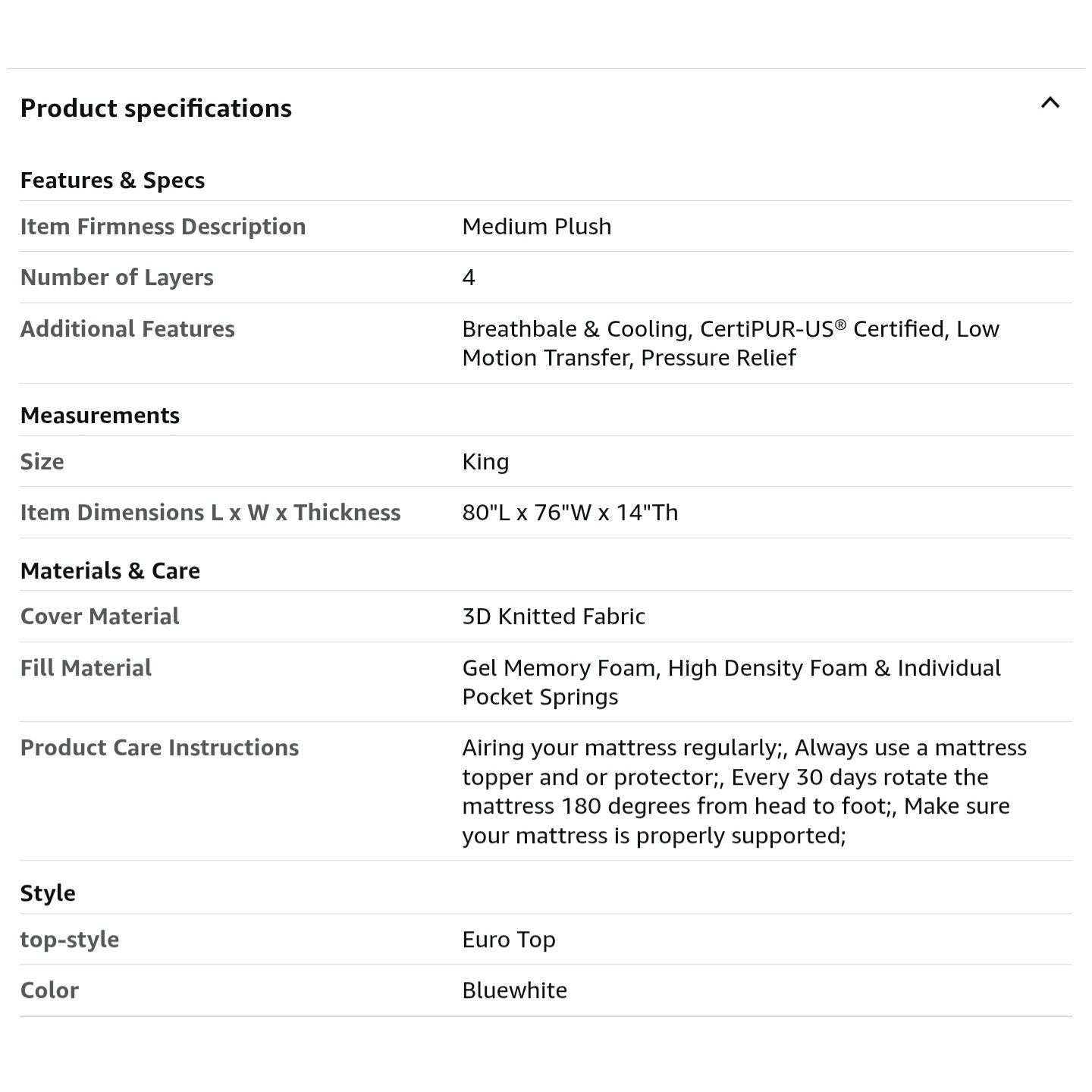Click the Style section header
Screen dimensions: 1092x1092
pos(48,893)
